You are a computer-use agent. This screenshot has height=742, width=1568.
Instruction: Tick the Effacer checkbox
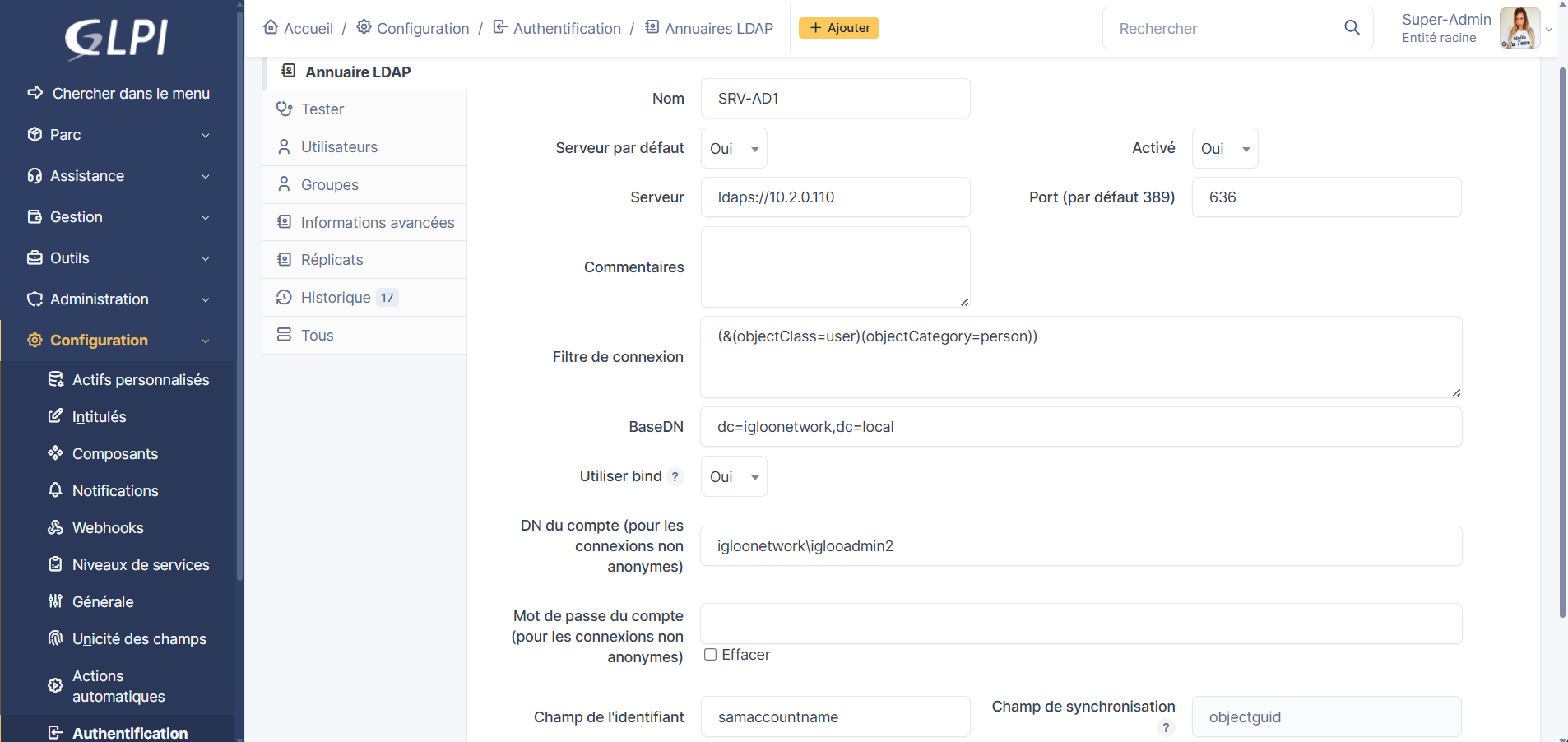coord(711,655)
